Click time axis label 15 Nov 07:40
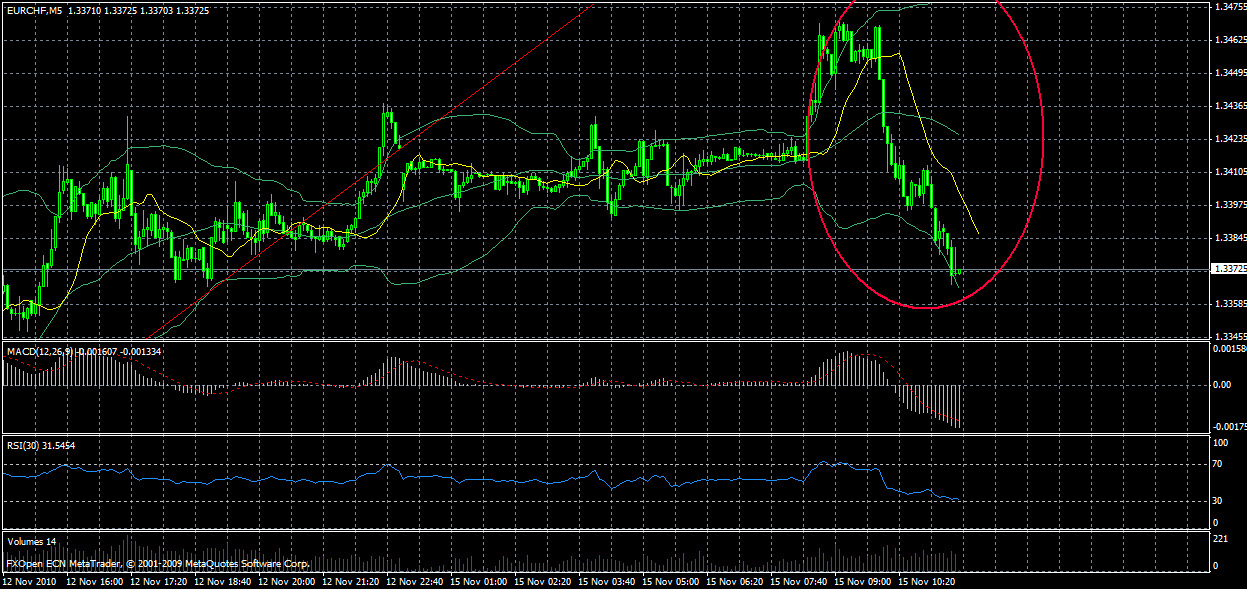This screenshot has height=589, width=1247. (x=800, y=580)
